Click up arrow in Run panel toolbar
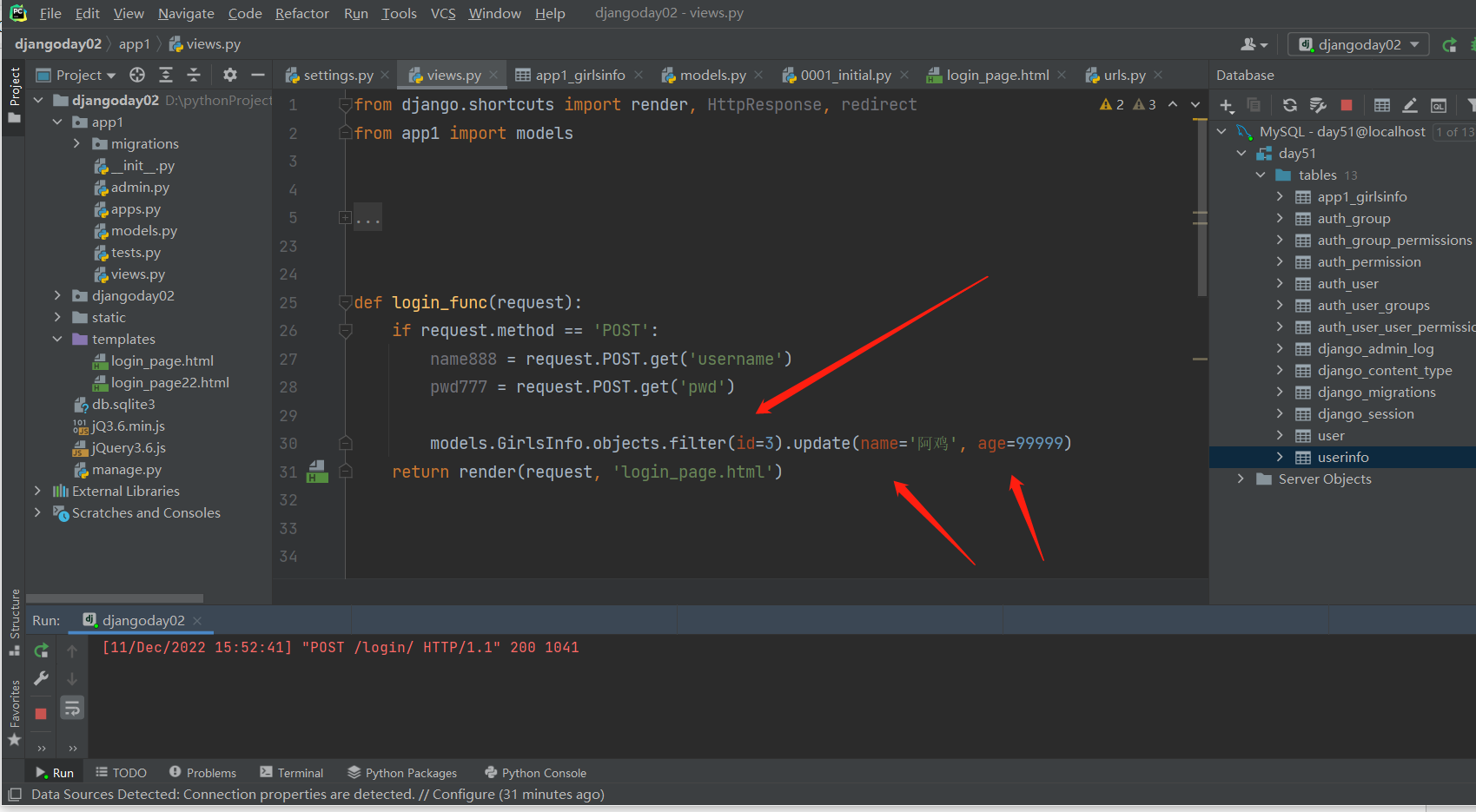The image size is (1476, 812). coord(72,650)
